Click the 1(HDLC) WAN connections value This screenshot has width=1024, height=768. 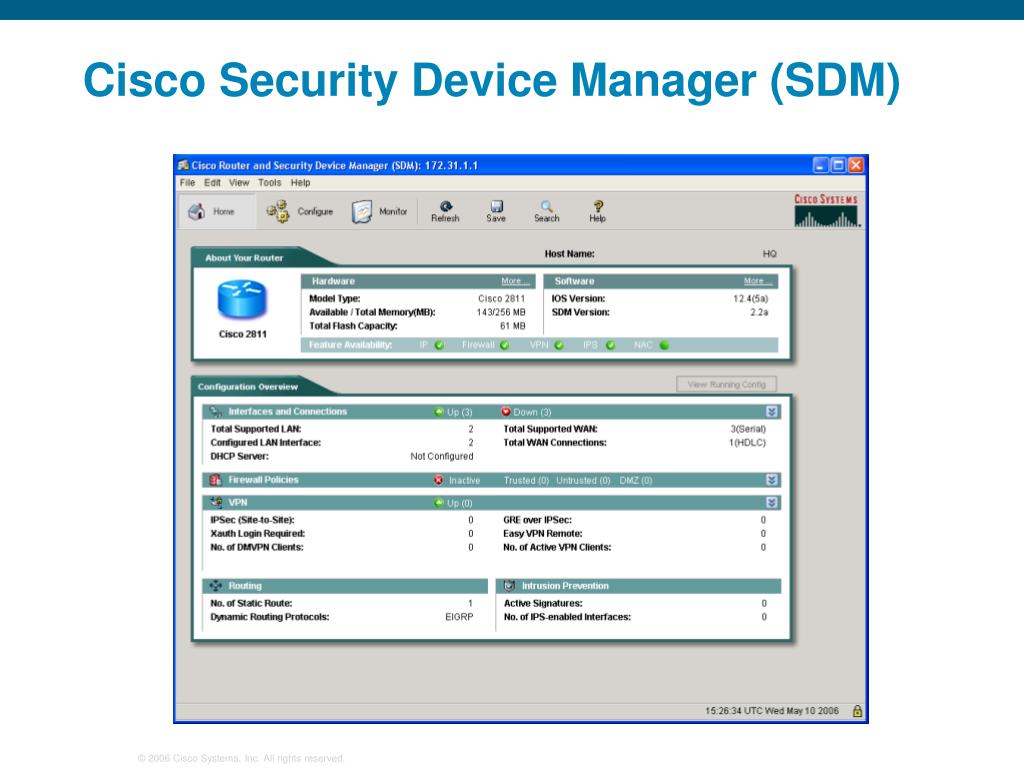click(x=747, y=443)
